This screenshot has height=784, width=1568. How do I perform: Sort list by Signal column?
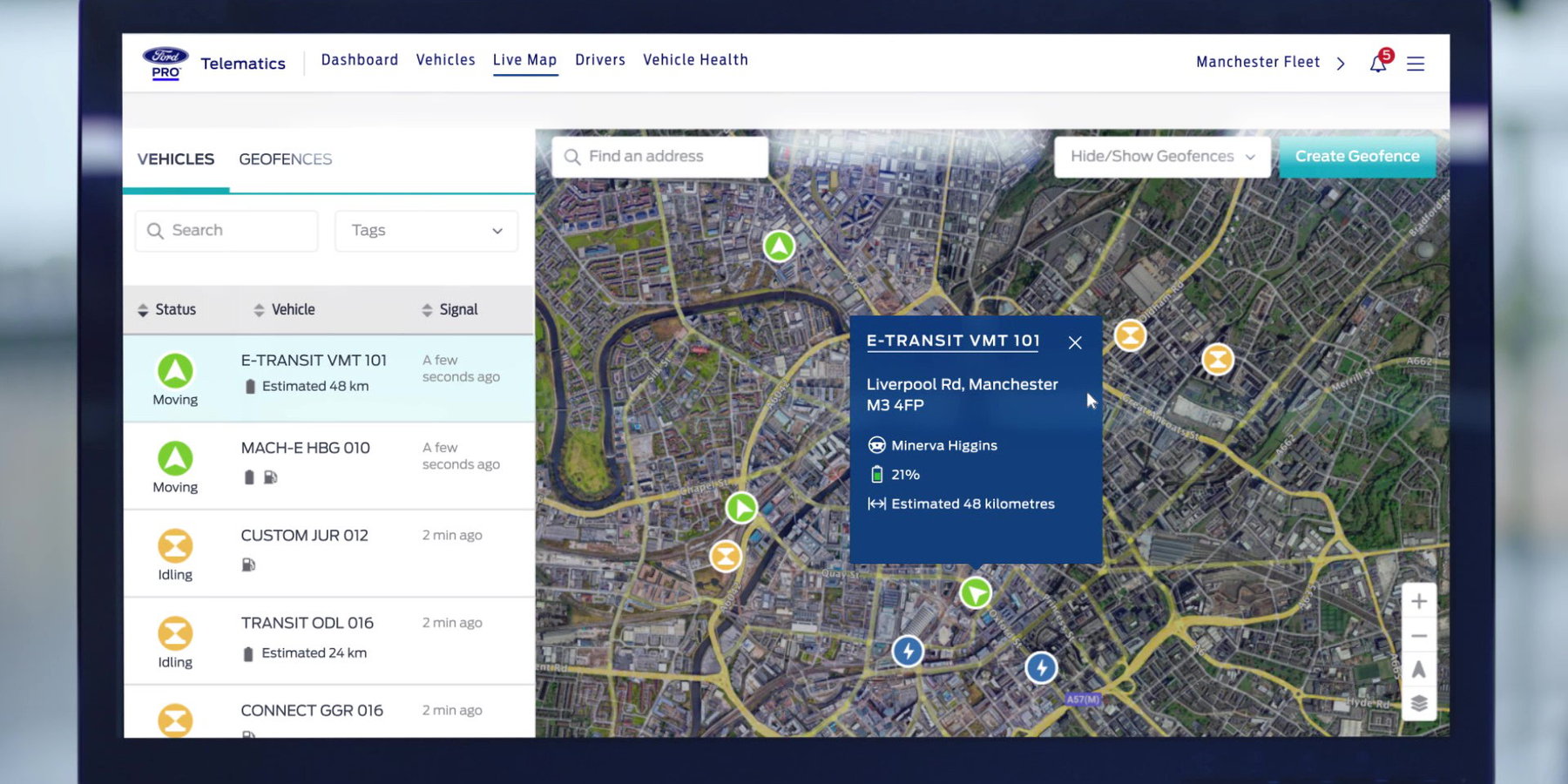click(x=449, y=309)
